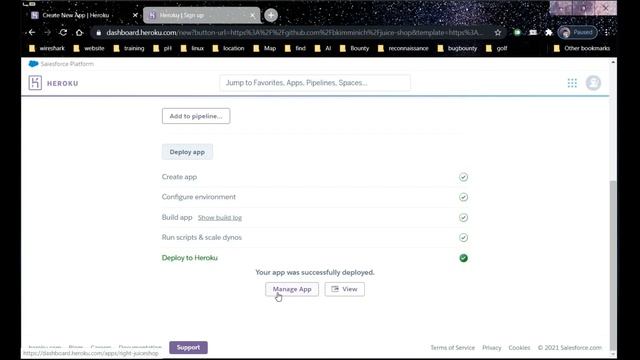
Task: Open the website bookmark folder
Action: tap(89, 48)
